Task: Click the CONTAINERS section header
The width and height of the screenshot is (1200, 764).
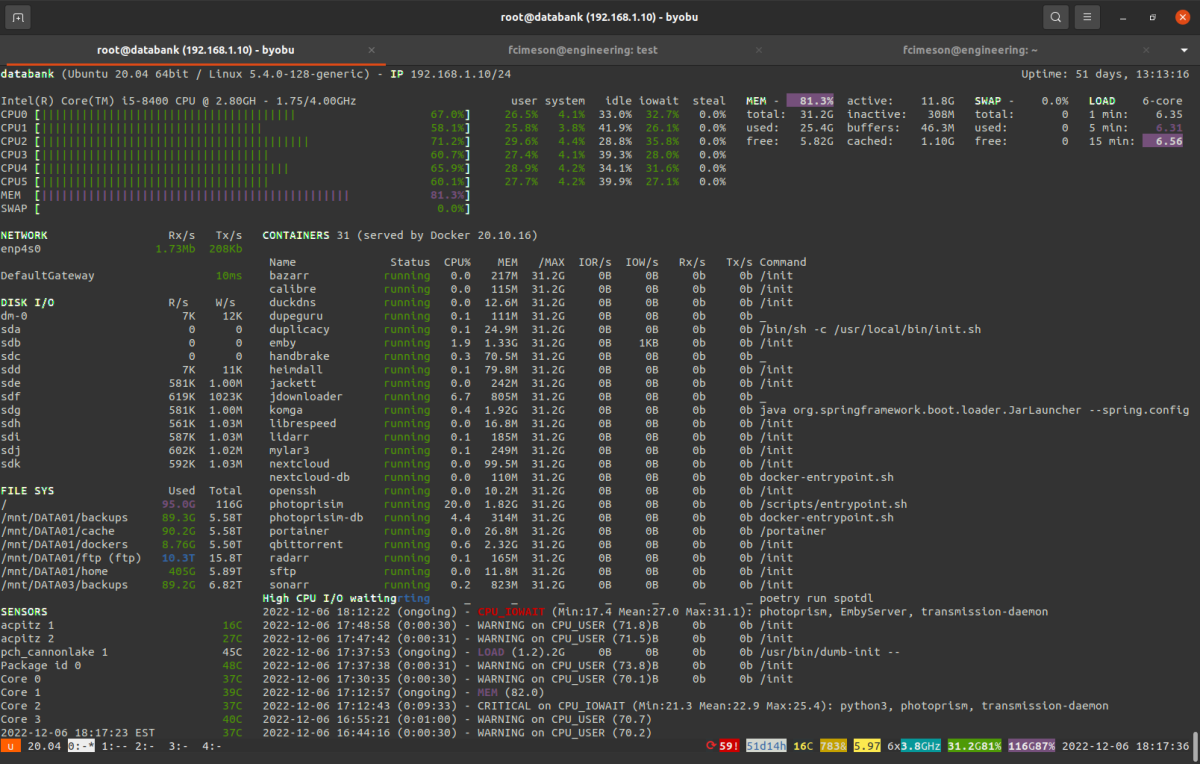Action: (295, 235)
